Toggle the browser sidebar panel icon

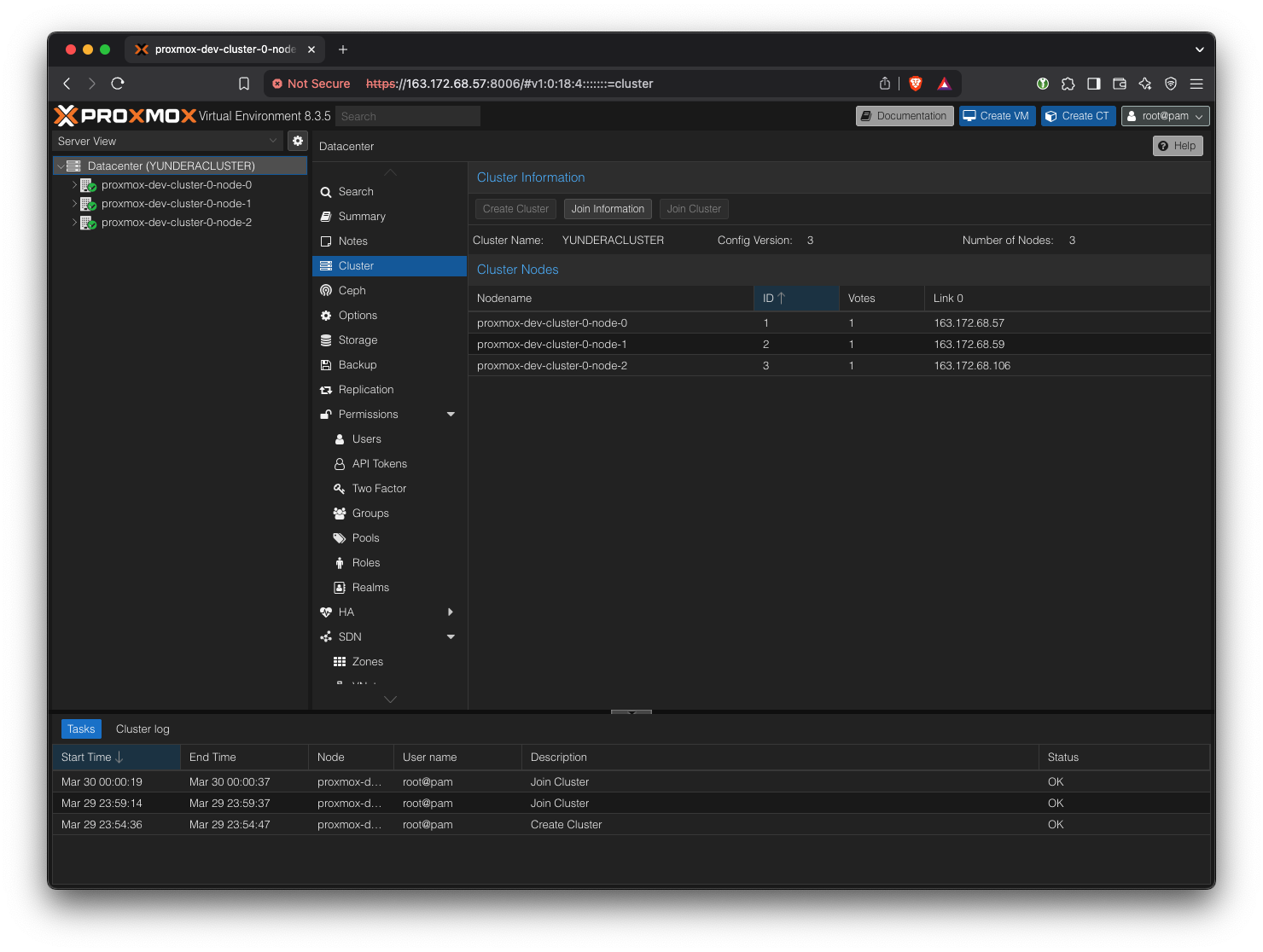[x=1093, y=84]
